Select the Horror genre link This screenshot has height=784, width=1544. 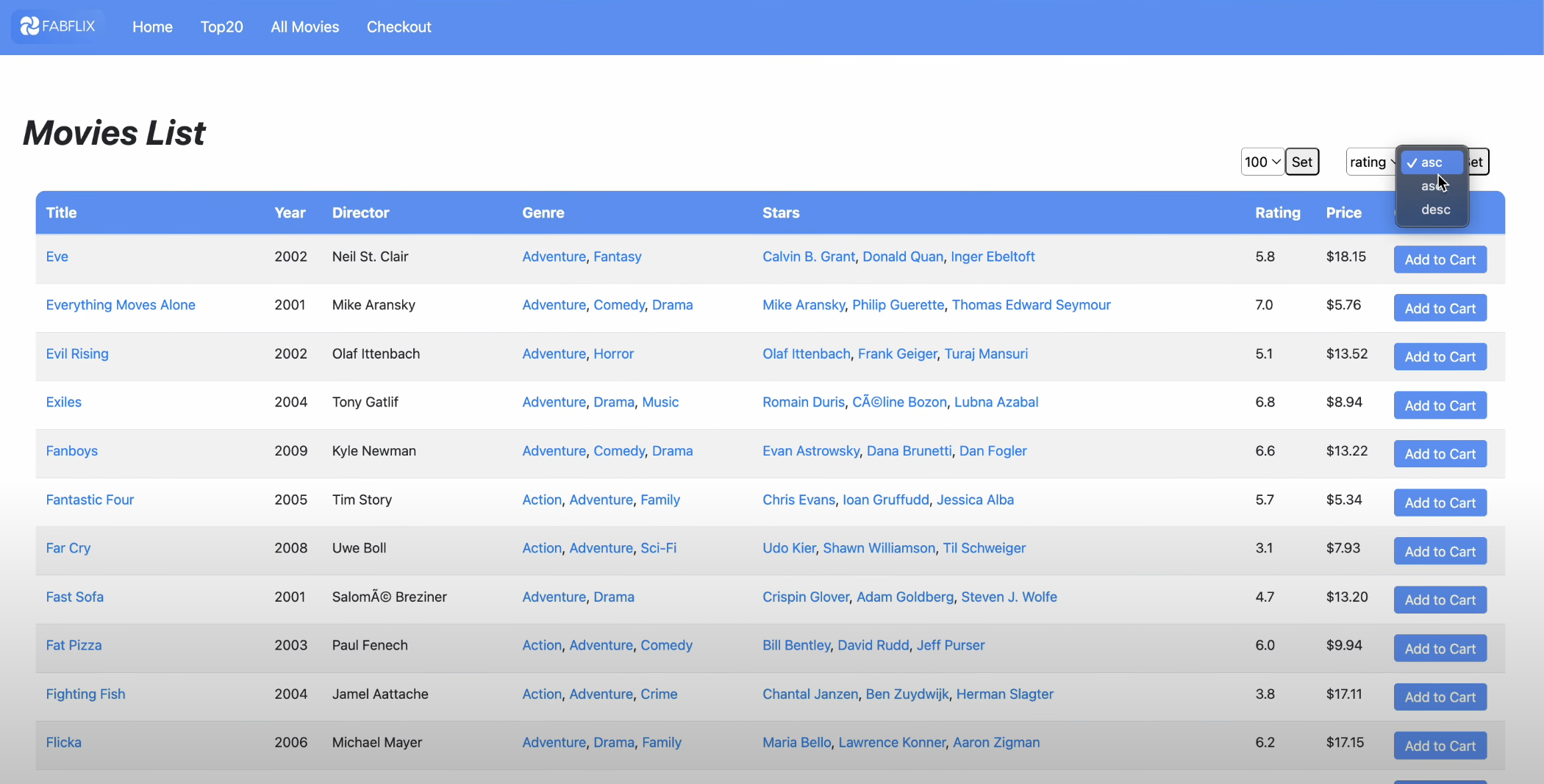point(613,354)
